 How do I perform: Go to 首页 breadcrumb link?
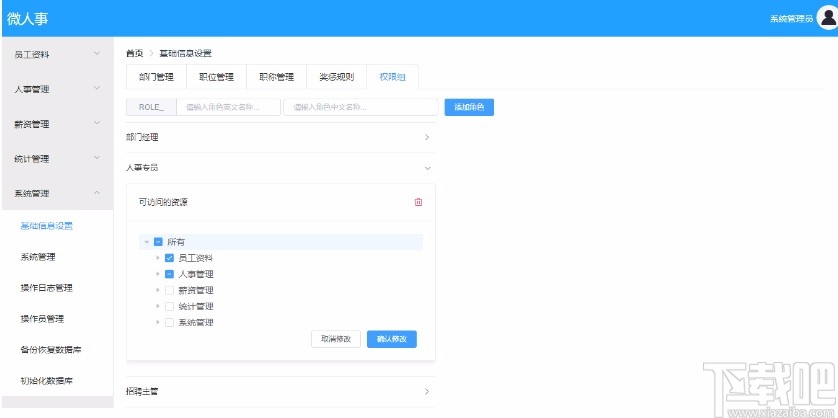click(135, 53)
